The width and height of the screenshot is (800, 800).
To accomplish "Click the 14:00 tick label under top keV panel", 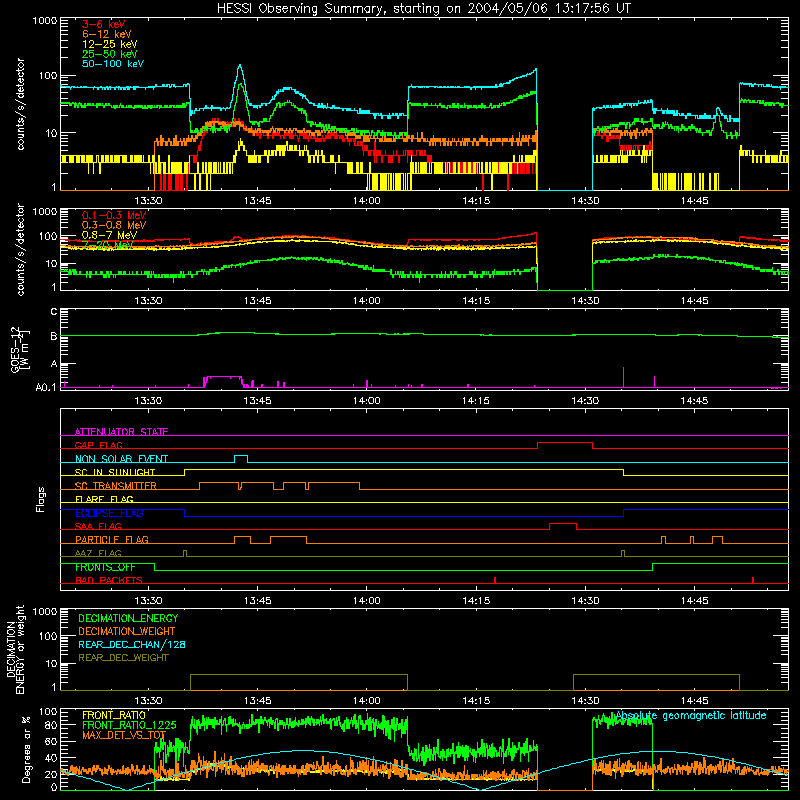I will click(x=366, y=201).
